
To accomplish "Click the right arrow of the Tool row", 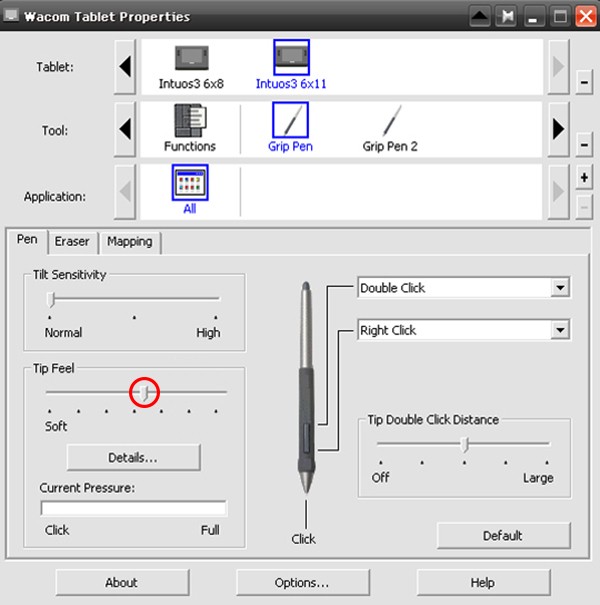I will [x=558, y=129].
